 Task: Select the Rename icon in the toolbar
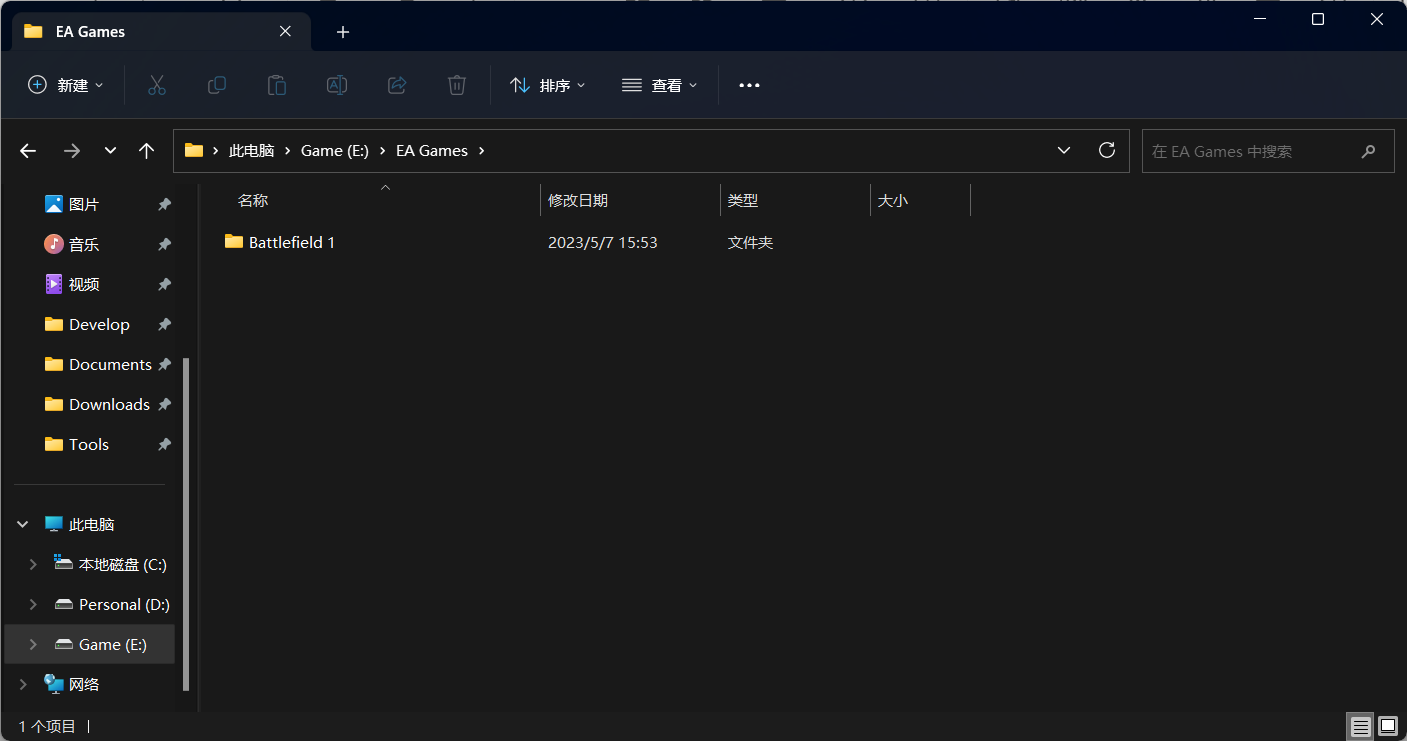337,85
